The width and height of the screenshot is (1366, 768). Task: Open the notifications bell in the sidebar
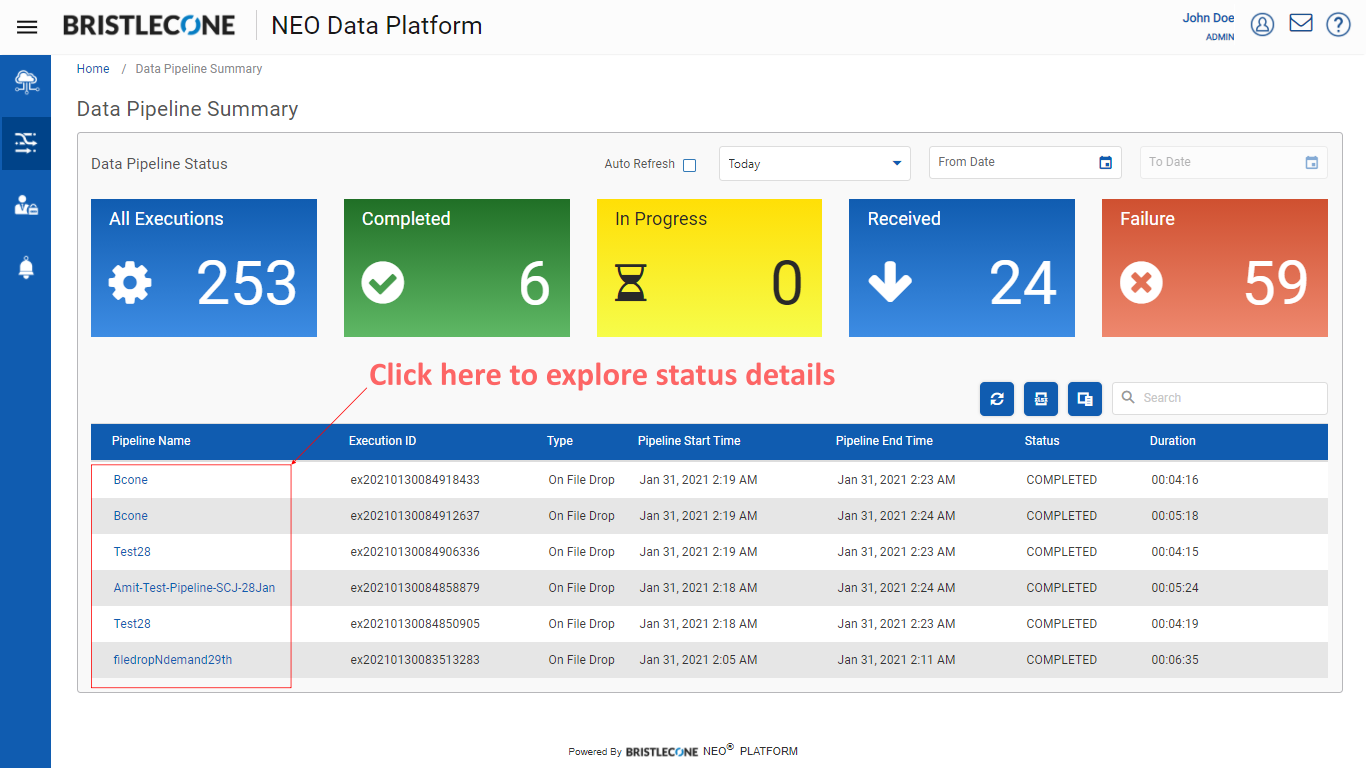point(26,268)
